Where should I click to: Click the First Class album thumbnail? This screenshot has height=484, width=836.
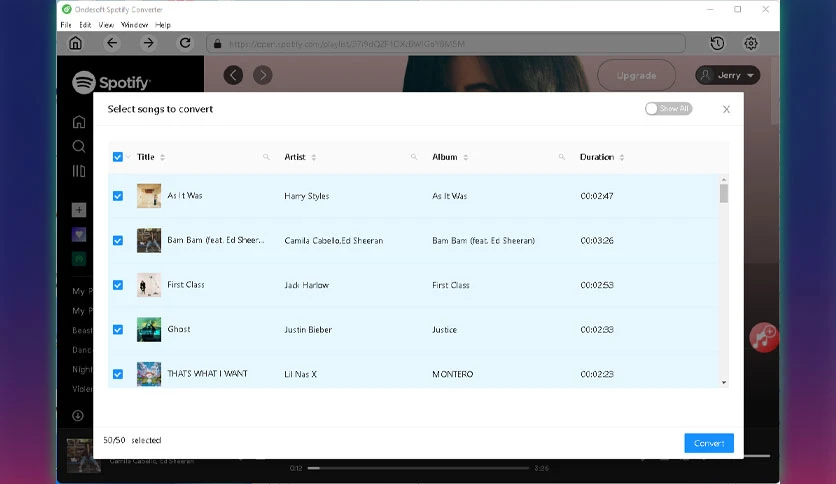coord(149,285)
